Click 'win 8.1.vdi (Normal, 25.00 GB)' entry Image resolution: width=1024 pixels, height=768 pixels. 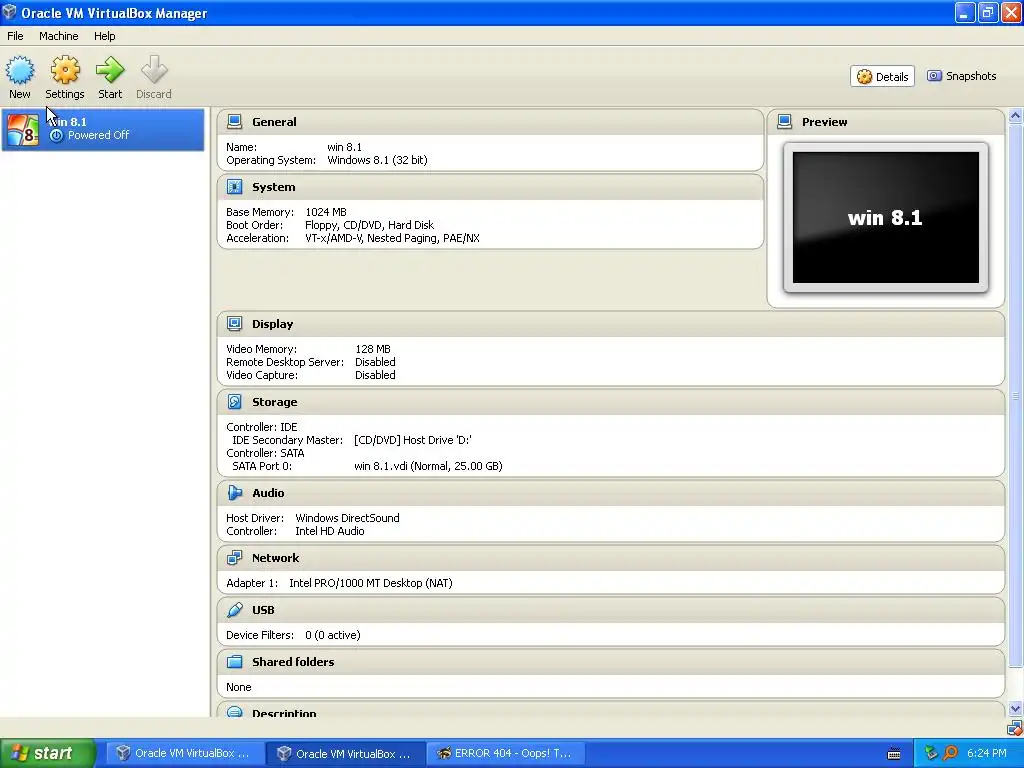428,466
